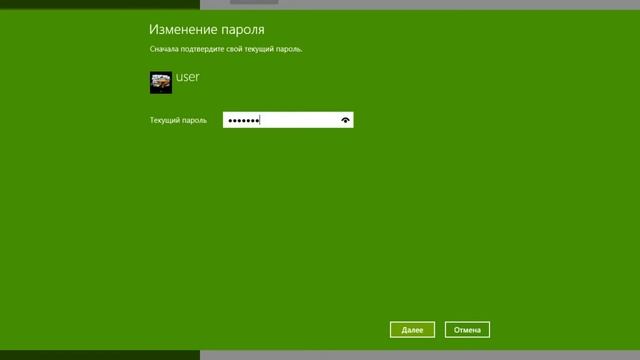Click the Текущий пароль input field
The height and width of the screenshot is (360, 640).
[288, 120]
